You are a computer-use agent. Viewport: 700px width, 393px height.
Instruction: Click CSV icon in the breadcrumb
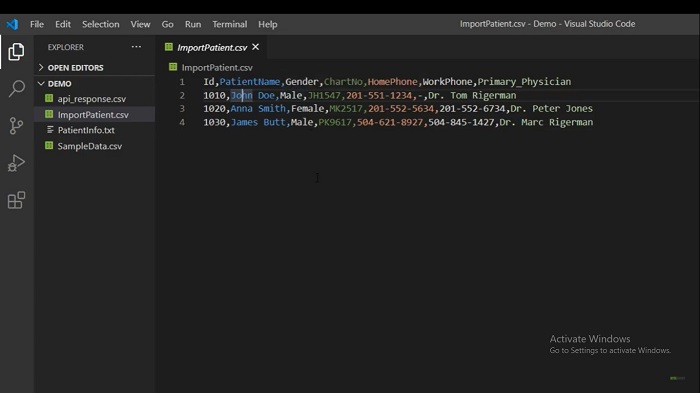[173, 67]
